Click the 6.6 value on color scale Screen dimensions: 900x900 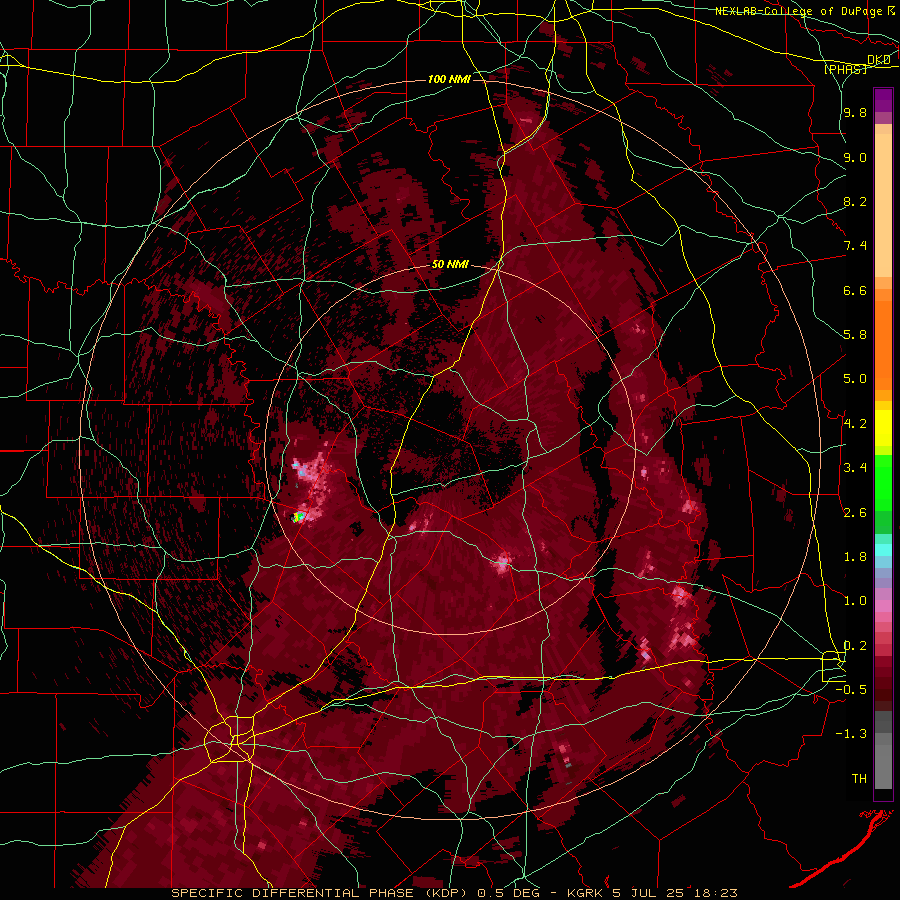pyautogui.click(x=855, y=290)
